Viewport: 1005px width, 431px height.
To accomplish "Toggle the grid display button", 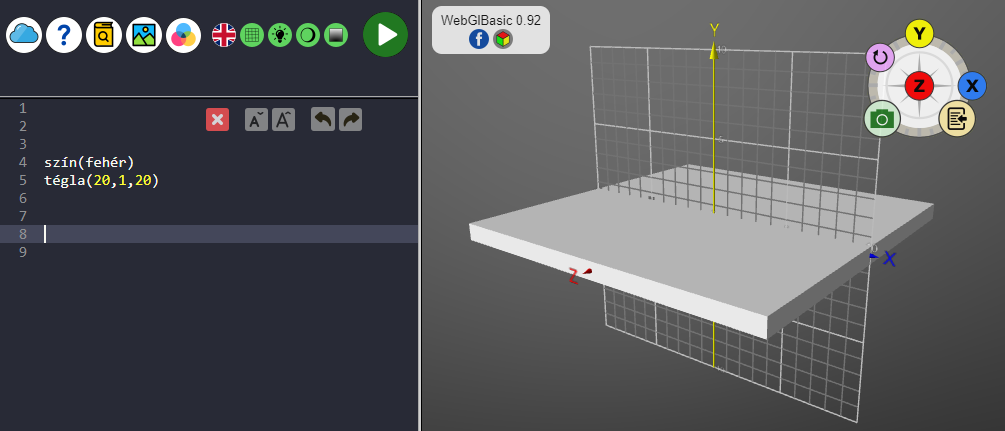I will tap(252, 36).
